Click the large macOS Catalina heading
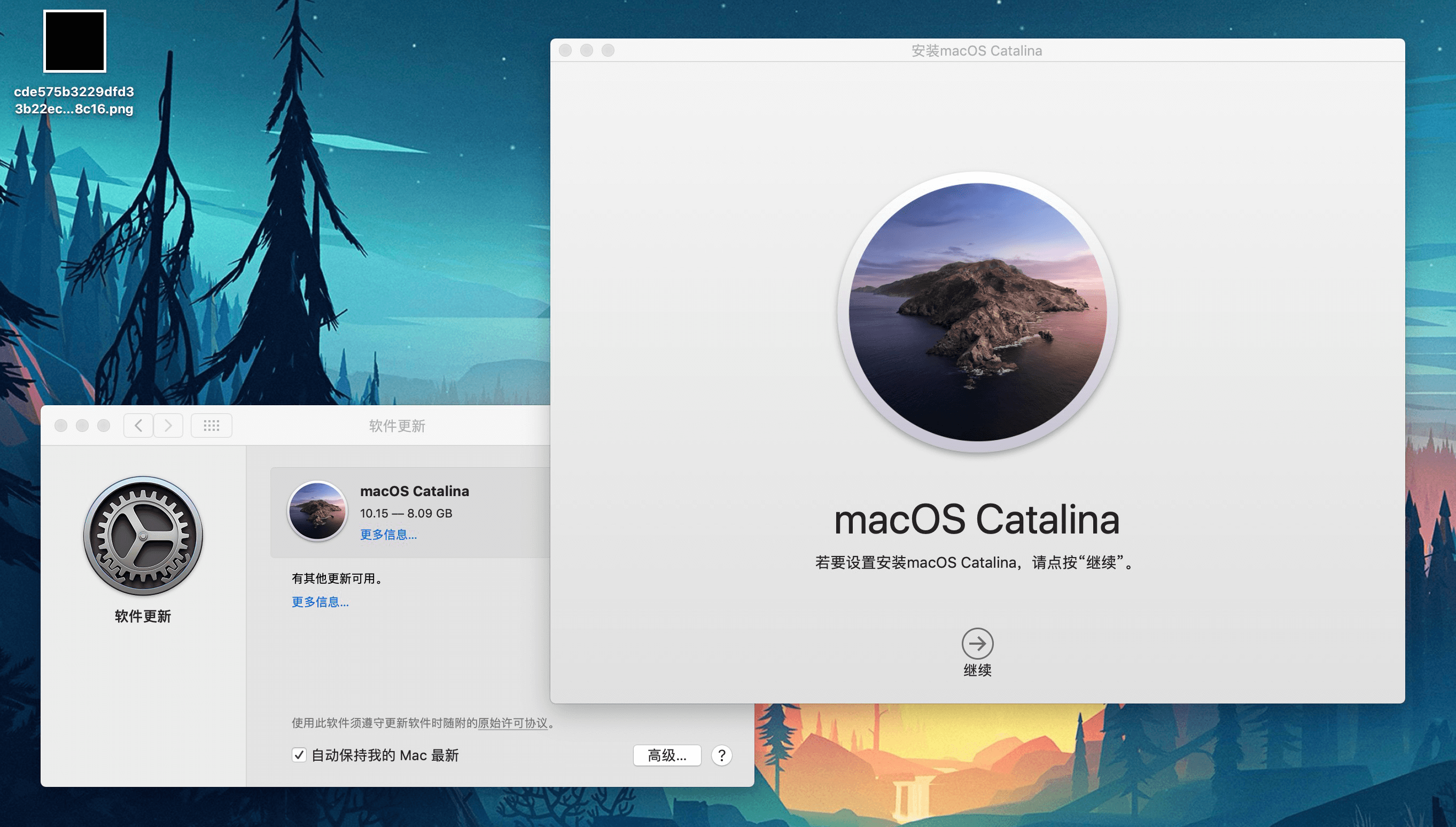 (977, 519)
